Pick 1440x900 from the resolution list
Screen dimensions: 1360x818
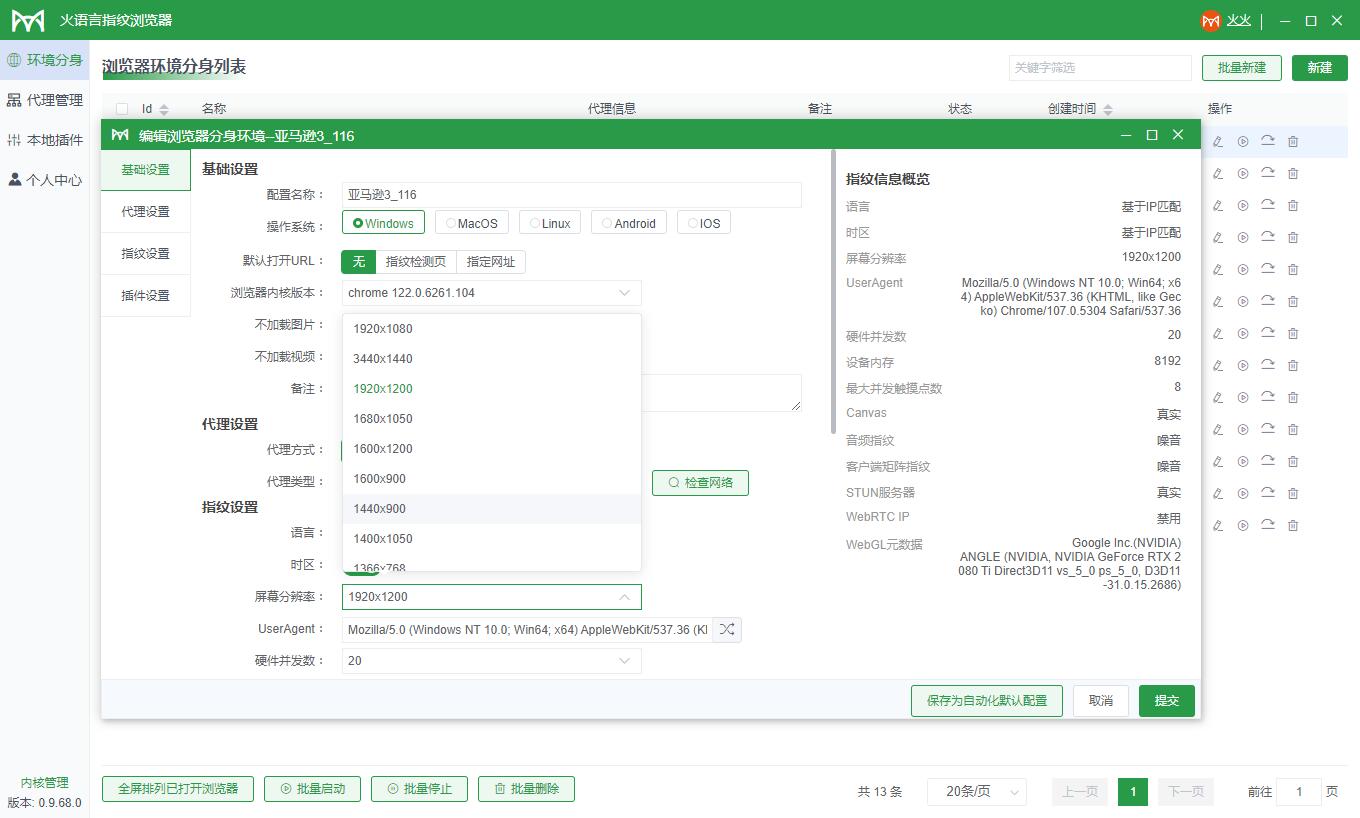pos(380,509)
